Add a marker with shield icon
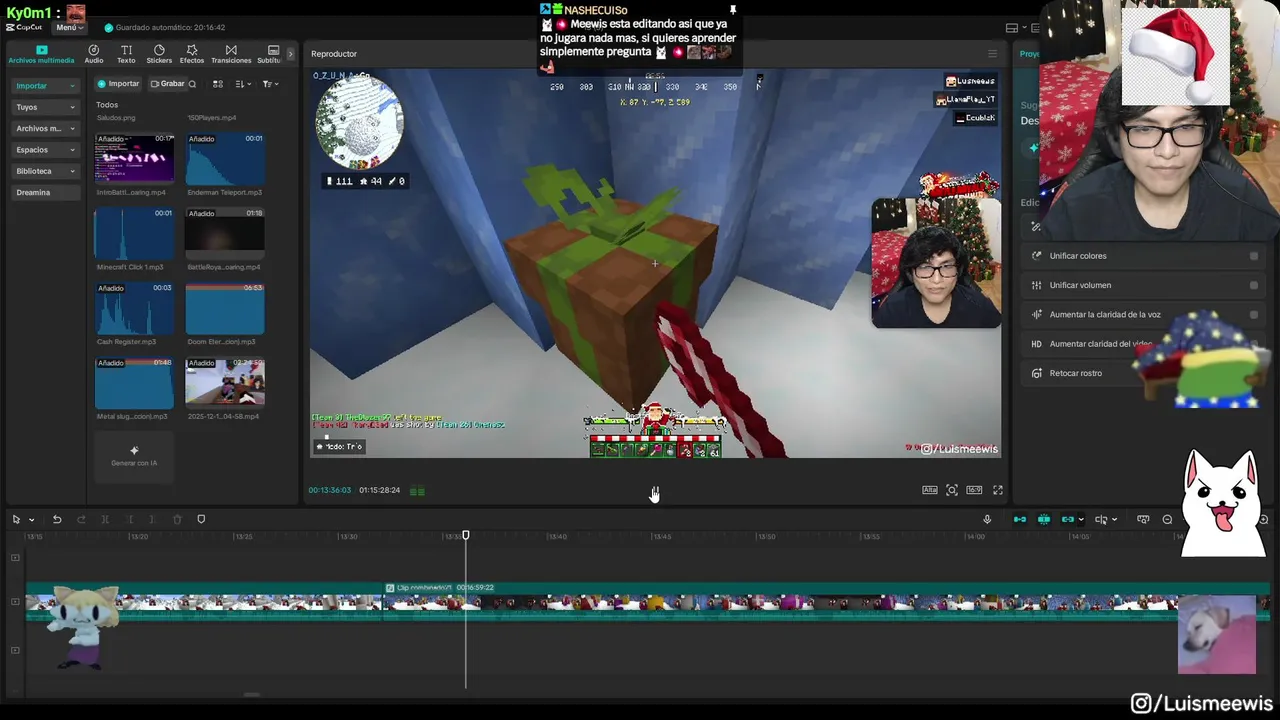The height and width of the screenshot is (720, 1280). tap(201, 519)
